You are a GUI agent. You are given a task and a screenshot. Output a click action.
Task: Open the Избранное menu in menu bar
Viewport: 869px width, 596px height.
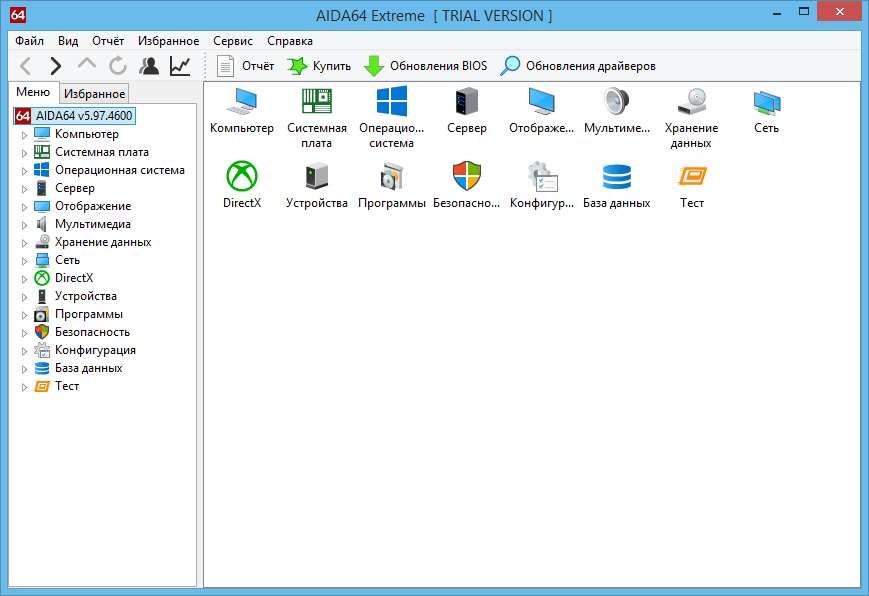click(168, 41)
